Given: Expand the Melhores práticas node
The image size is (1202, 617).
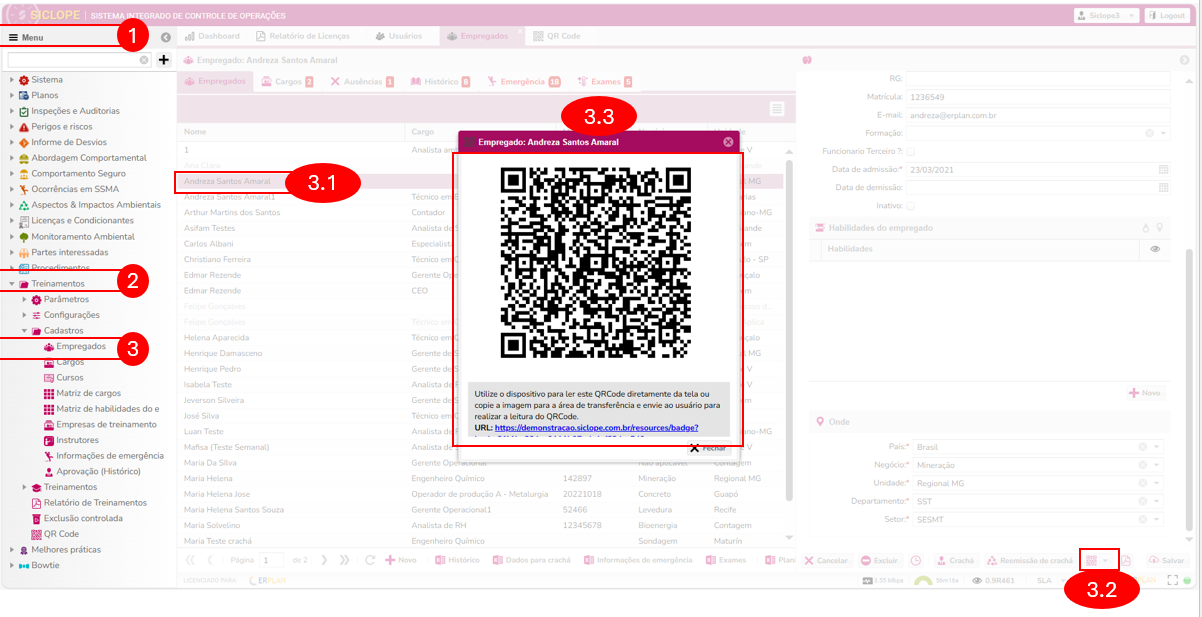Looking at the screenshot, I should [12, 549].
